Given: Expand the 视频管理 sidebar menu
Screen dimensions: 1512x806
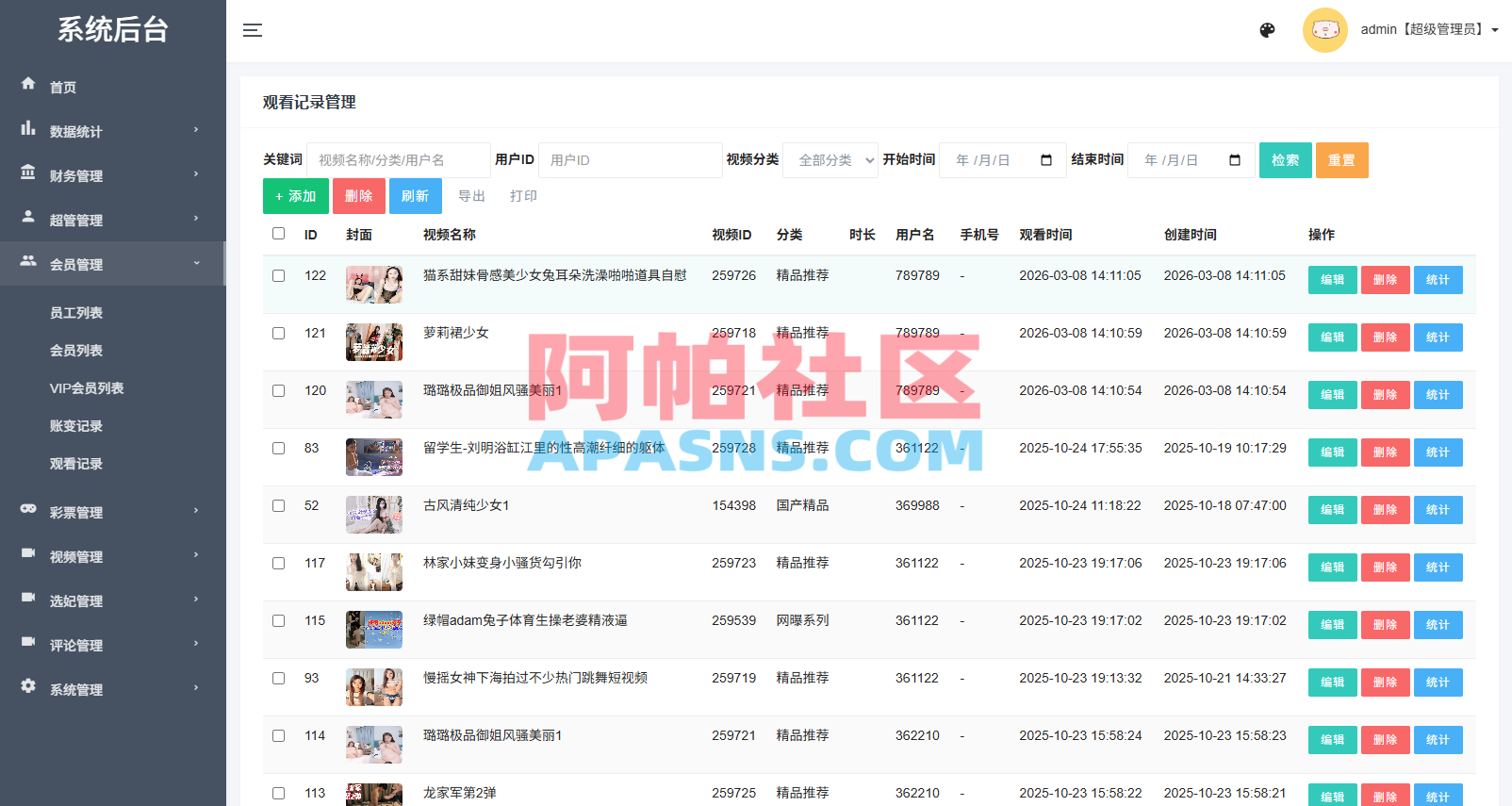Looking at the screenshot, I should [x=113, y=556].
